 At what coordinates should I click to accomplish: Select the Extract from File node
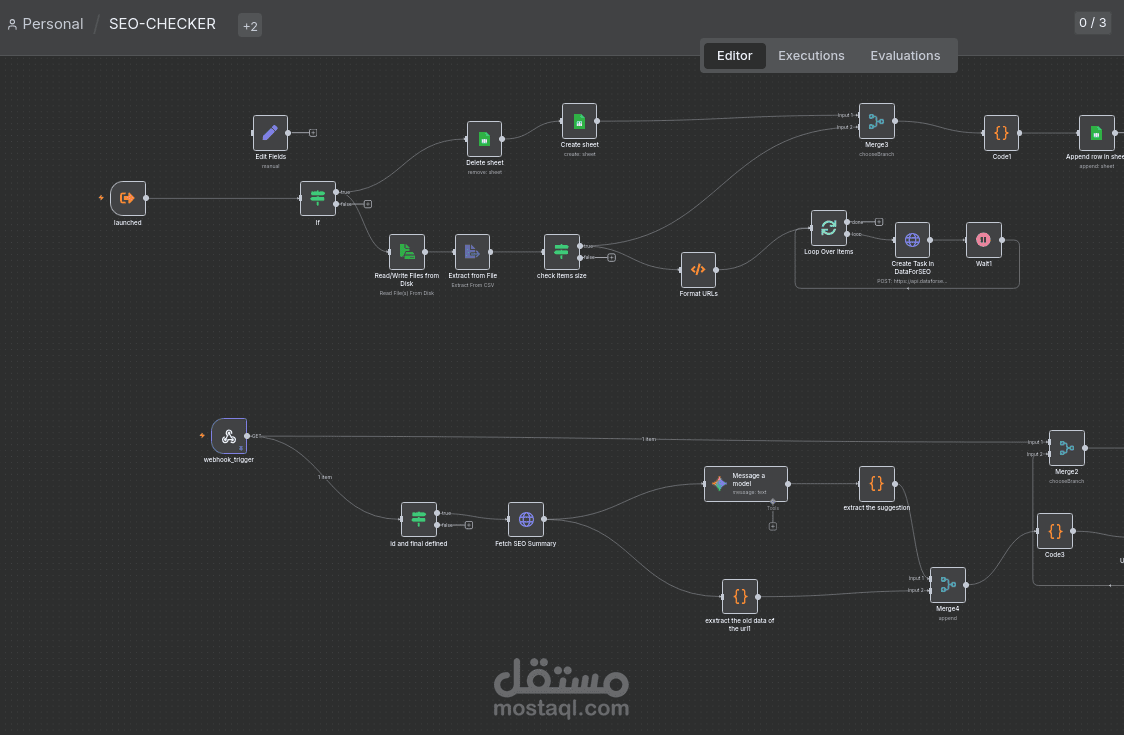(x=472, y=252)
